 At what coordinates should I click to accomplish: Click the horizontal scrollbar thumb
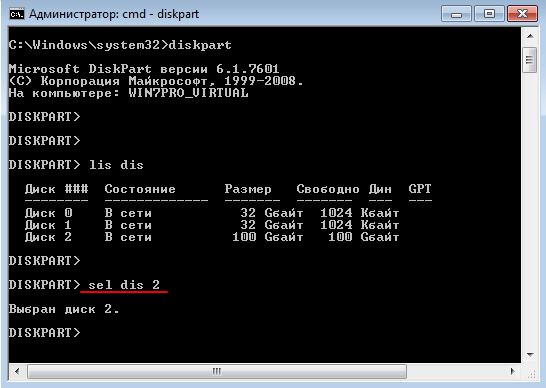pyautogui.click(x=217, y=371)
